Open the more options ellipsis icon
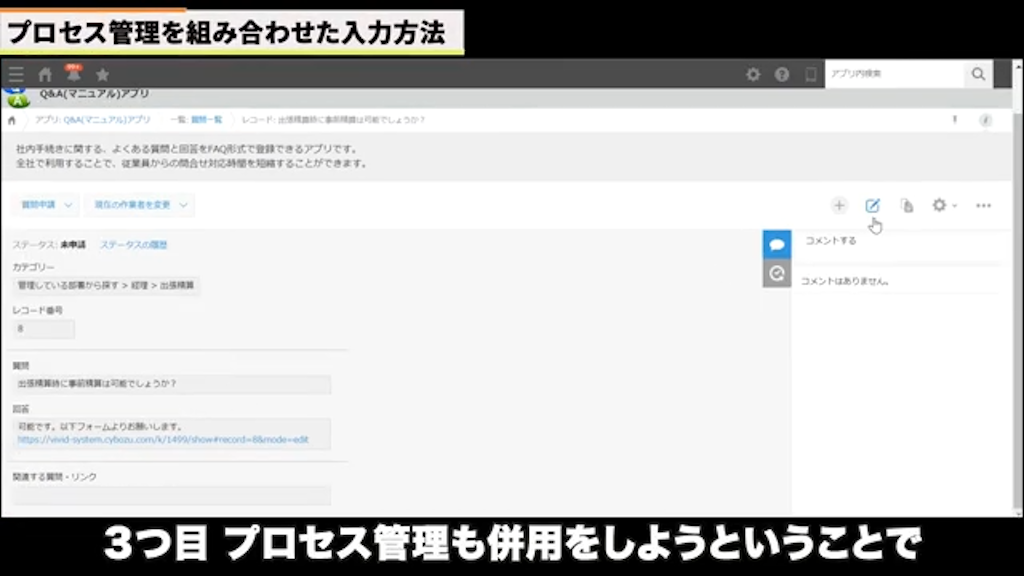The height and width of the screenshot is (576, 1024). (x=982, y=205)
